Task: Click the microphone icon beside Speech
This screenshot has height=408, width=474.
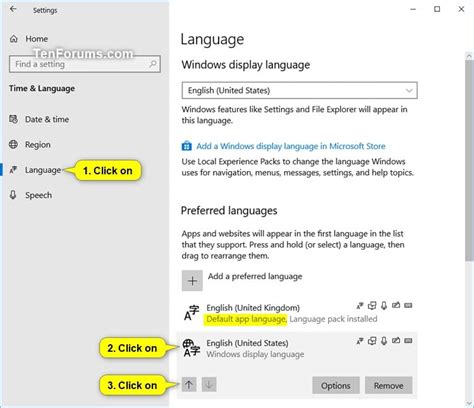Action: pos(13,195)
